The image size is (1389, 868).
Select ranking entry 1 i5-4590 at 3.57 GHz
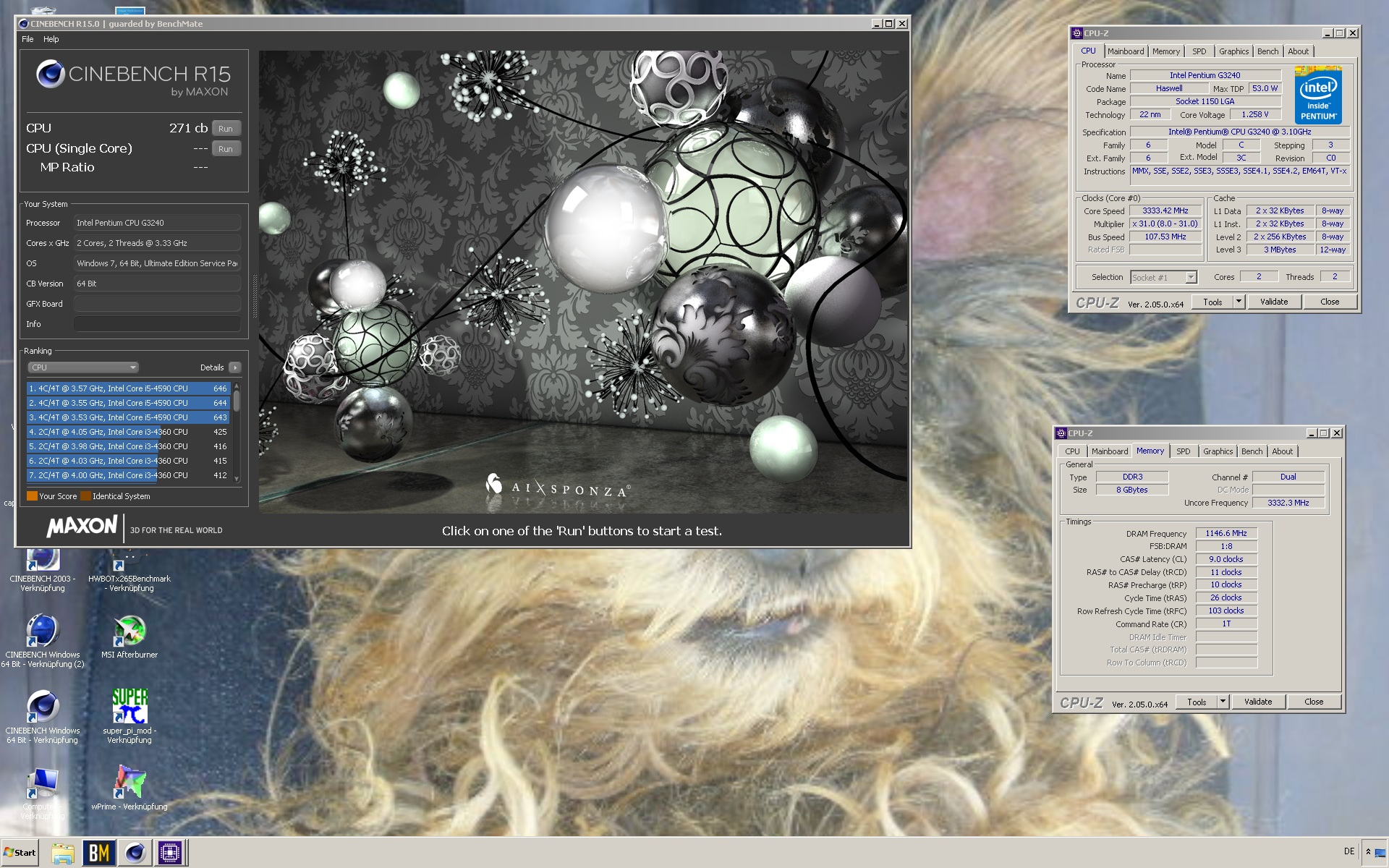click(128, 388)
